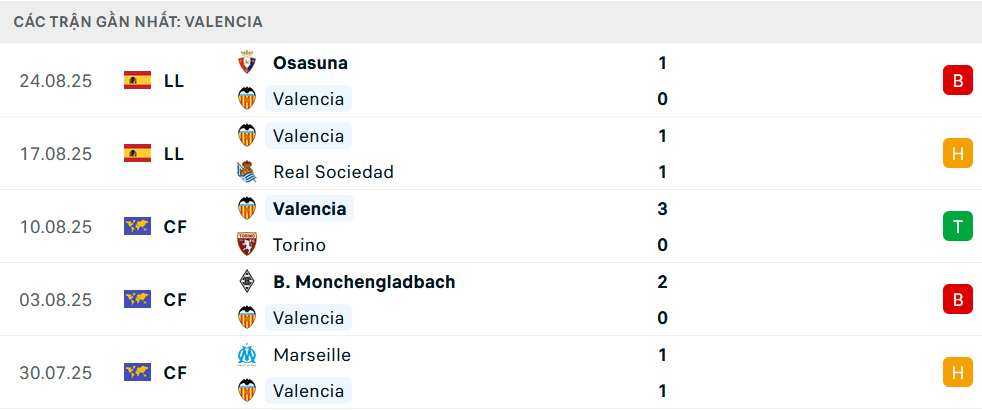Viewport: 982px width, 410px height.
Task: Click the Real Sociedad crest icon
Action: point(246,172)
